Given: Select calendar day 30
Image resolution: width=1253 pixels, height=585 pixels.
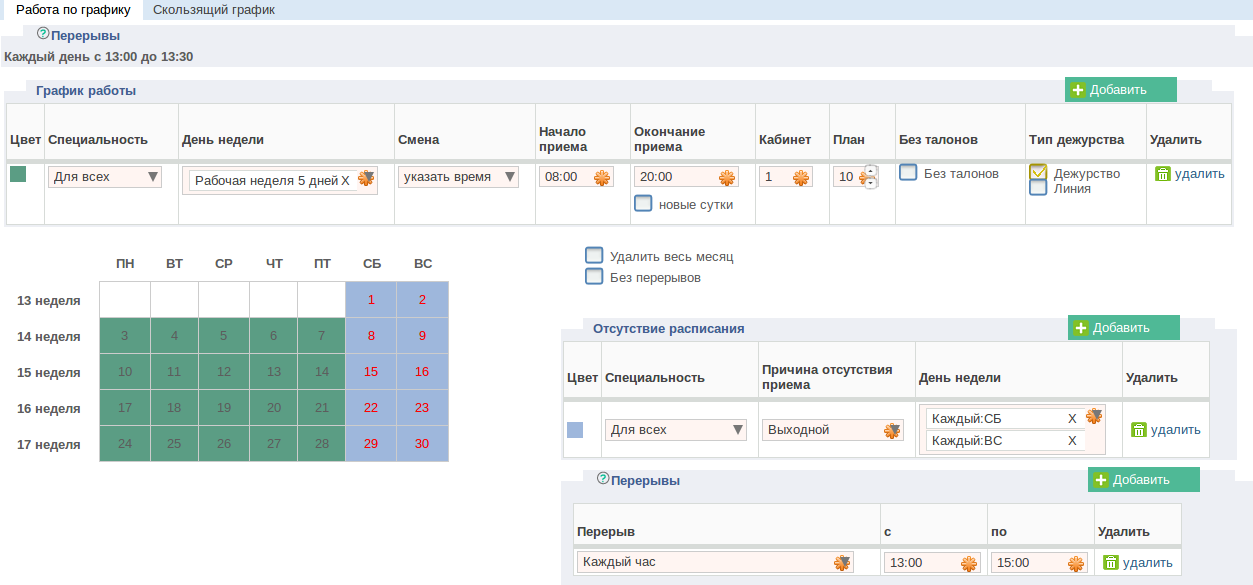Looking at the screenshot, I should pyautogui.click(x=422, y=444).
